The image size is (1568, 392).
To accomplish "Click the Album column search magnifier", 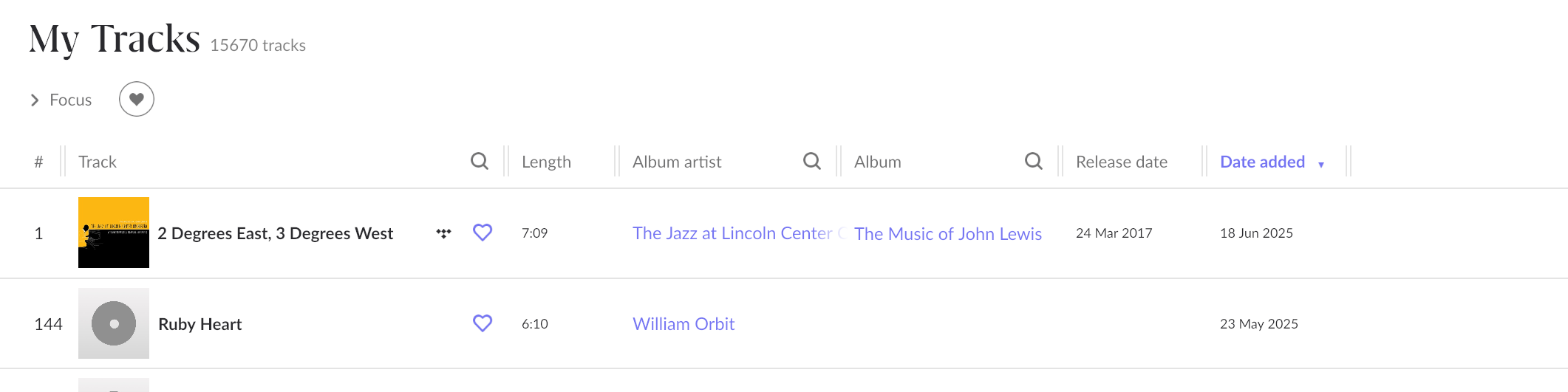I will coord(1034,161).
